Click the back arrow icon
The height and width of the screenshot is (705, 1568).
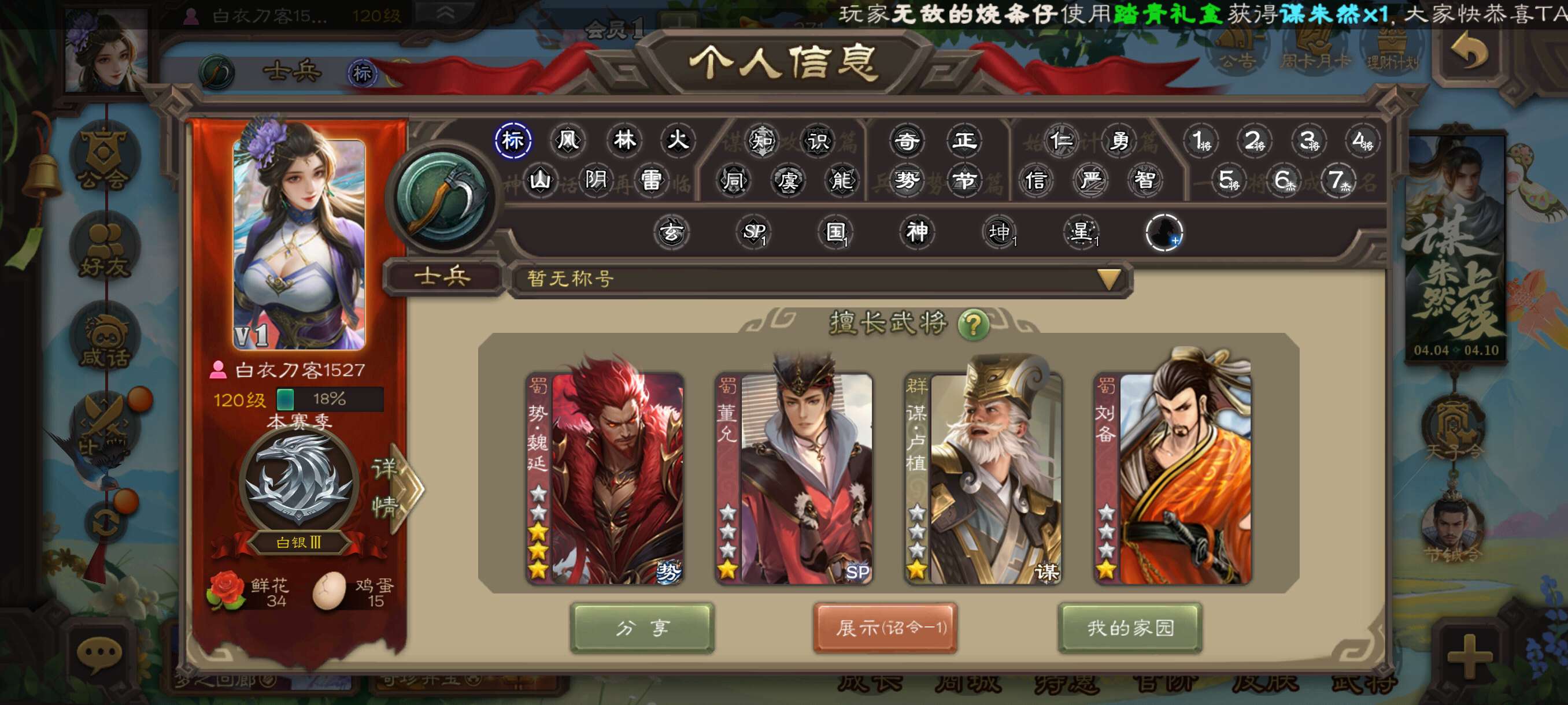coord(1470,51)
